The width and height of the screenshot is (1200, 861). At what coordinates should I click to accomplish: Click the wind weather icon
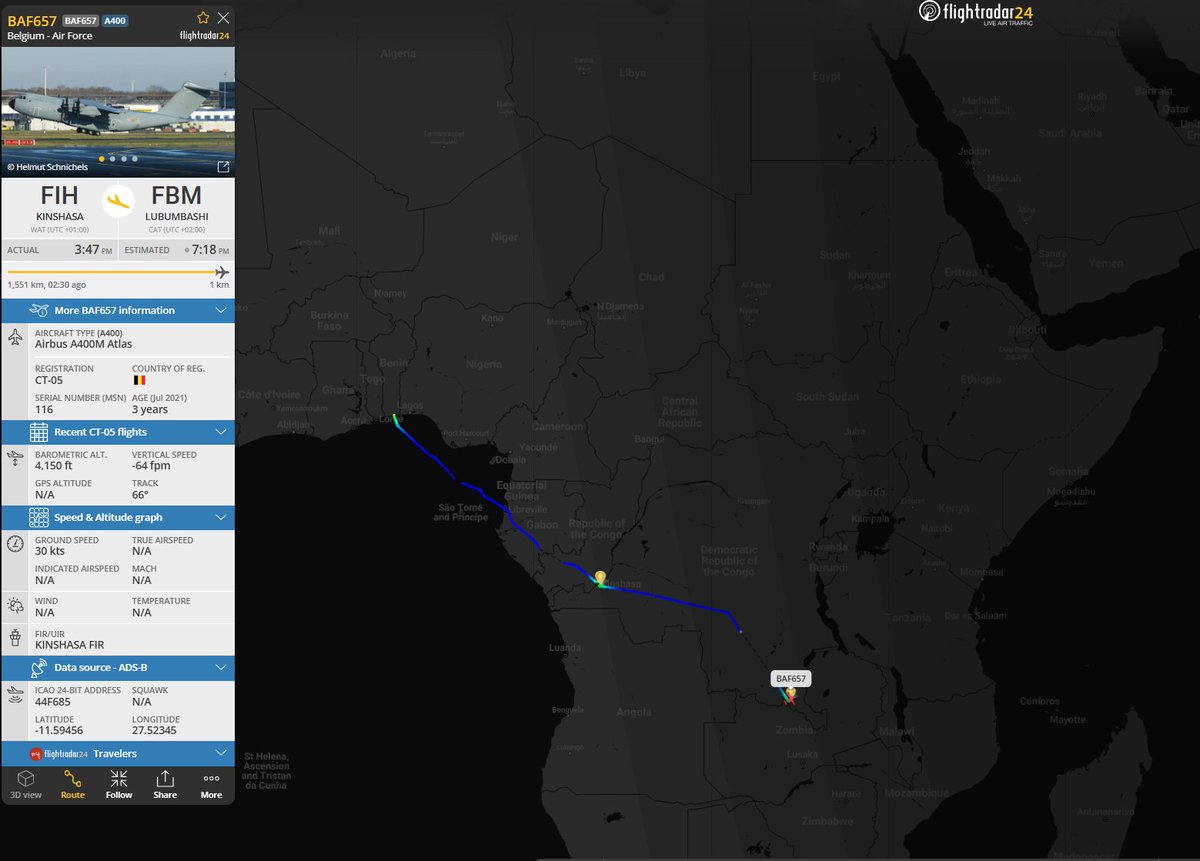point(15,605)
